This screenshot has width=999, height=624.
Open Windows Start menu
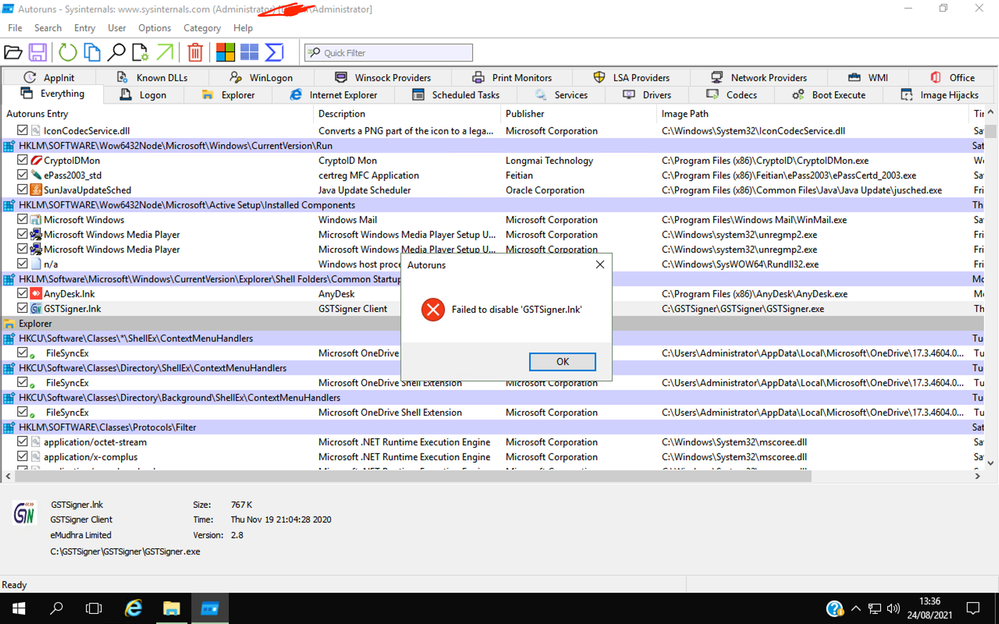[18, 609]
